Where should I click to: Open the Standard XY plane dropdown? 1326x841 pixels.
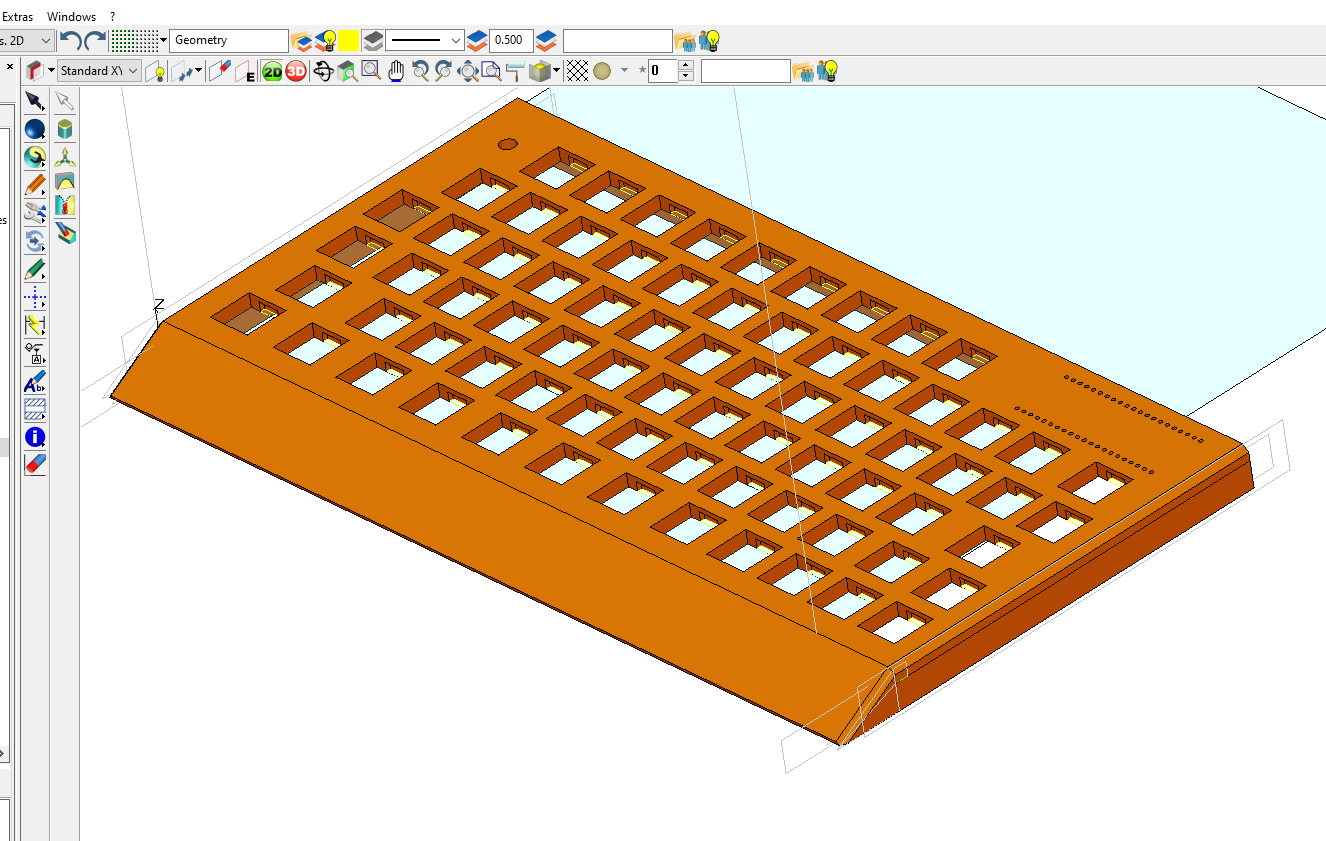[x=99, y=71]
